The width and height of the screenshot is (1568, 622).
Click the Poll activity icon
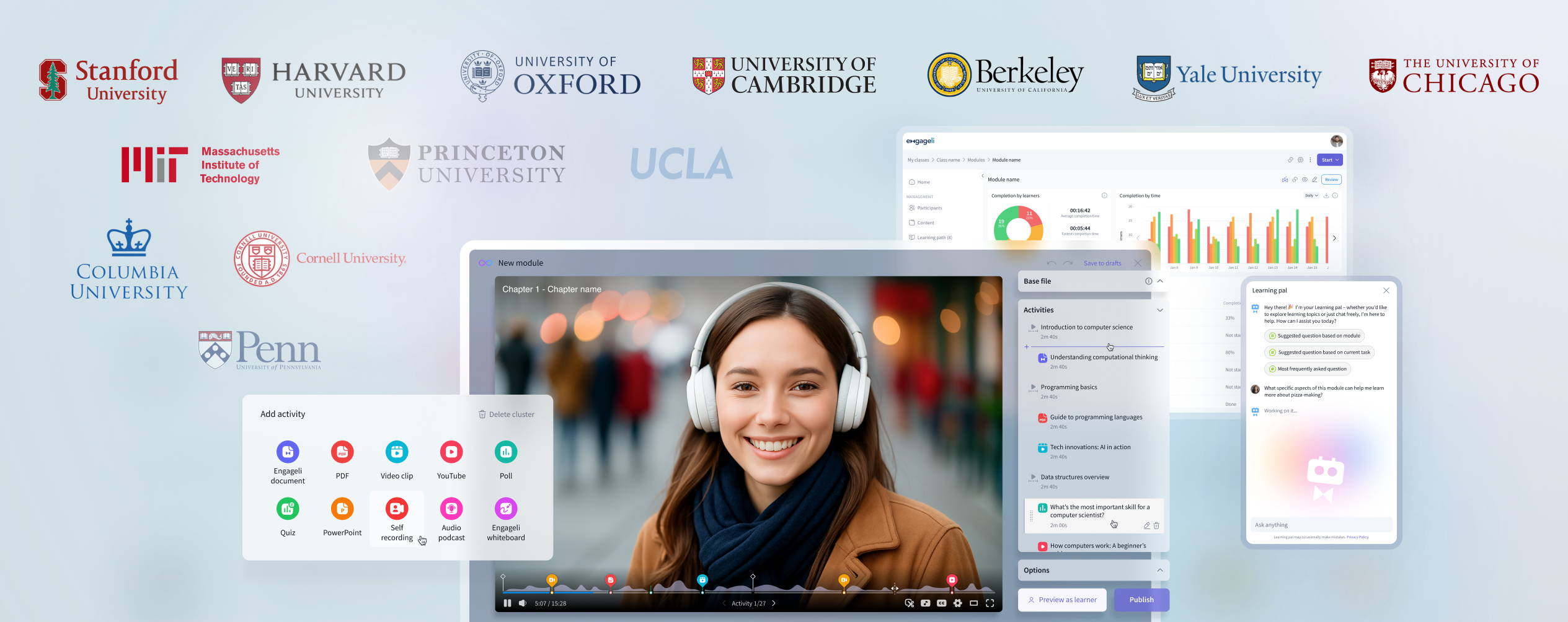tap(505, 452)
